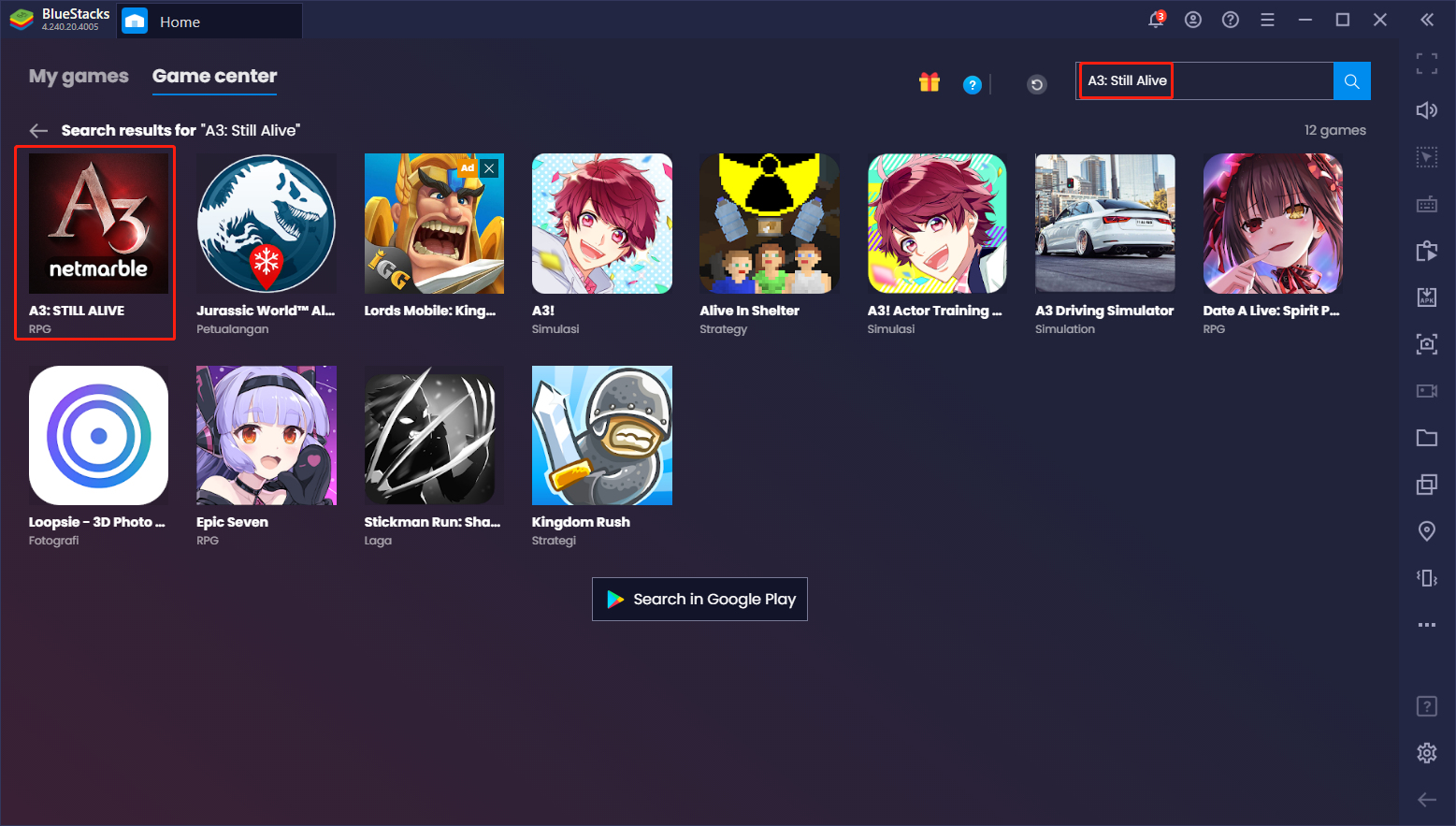Select the Home tab in title bar
This screenshot has width=1456, height=826.
click(x=209, y=22)
